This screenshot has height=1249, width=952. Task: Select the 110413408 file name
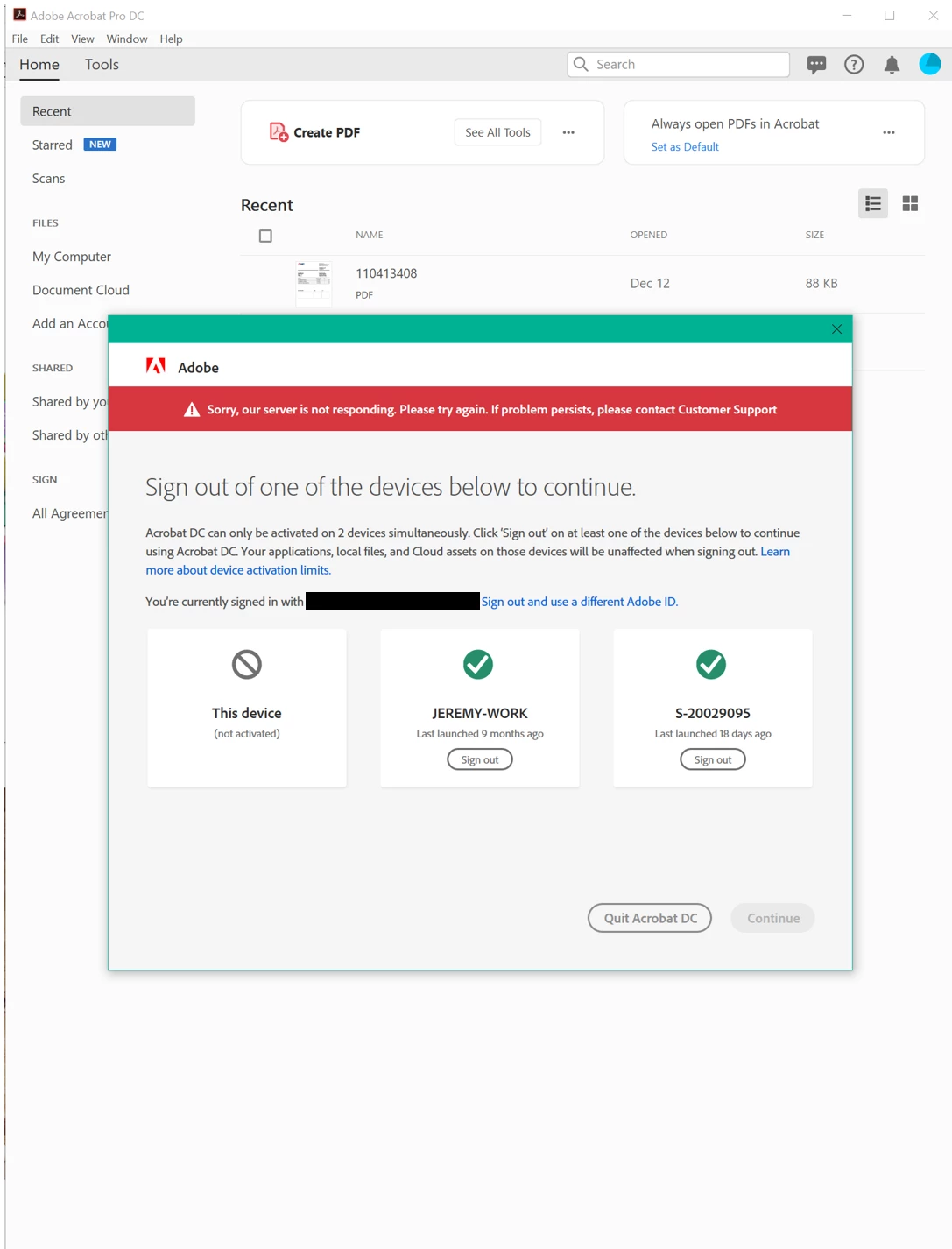[386, 273]
